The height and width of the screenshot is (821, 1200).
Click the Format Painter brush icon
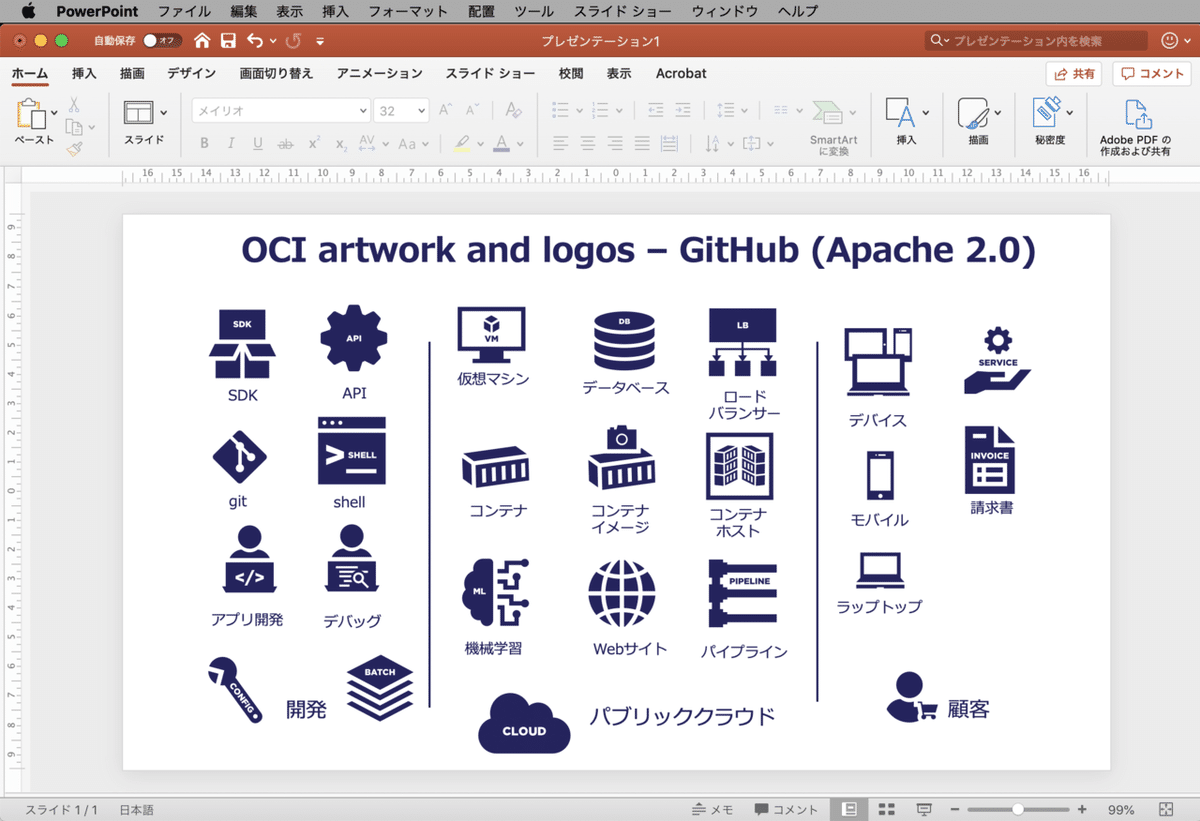point(75,149)
